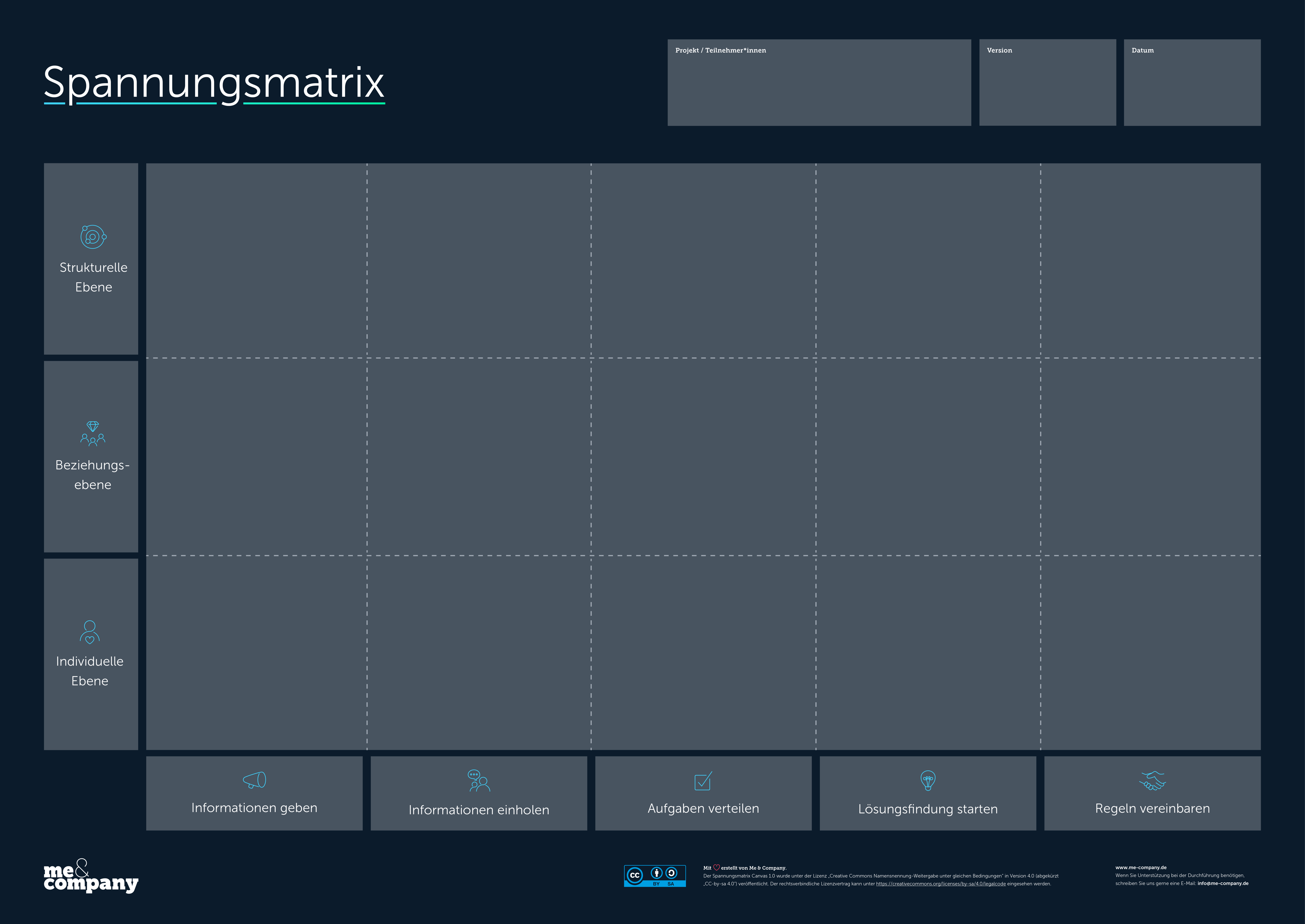
Task: Open the creativecommons.org legalcode link
Action: pos(940,884)
